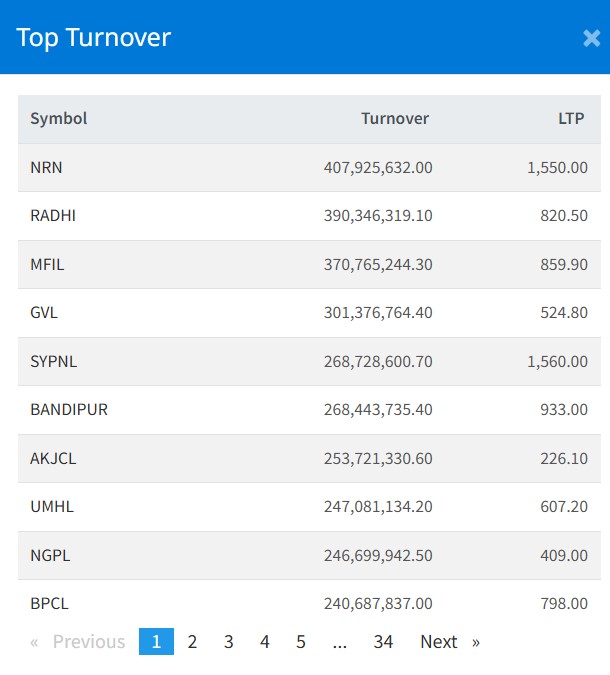Select current page 1 button
Screen dimensions: 610x675
pos(156,642)
